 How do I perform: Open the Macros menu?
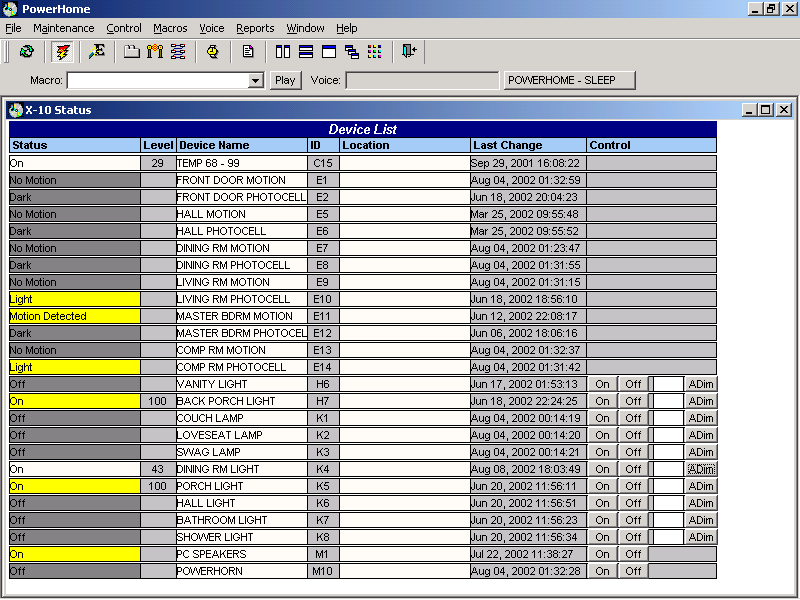tap(170, 29)
